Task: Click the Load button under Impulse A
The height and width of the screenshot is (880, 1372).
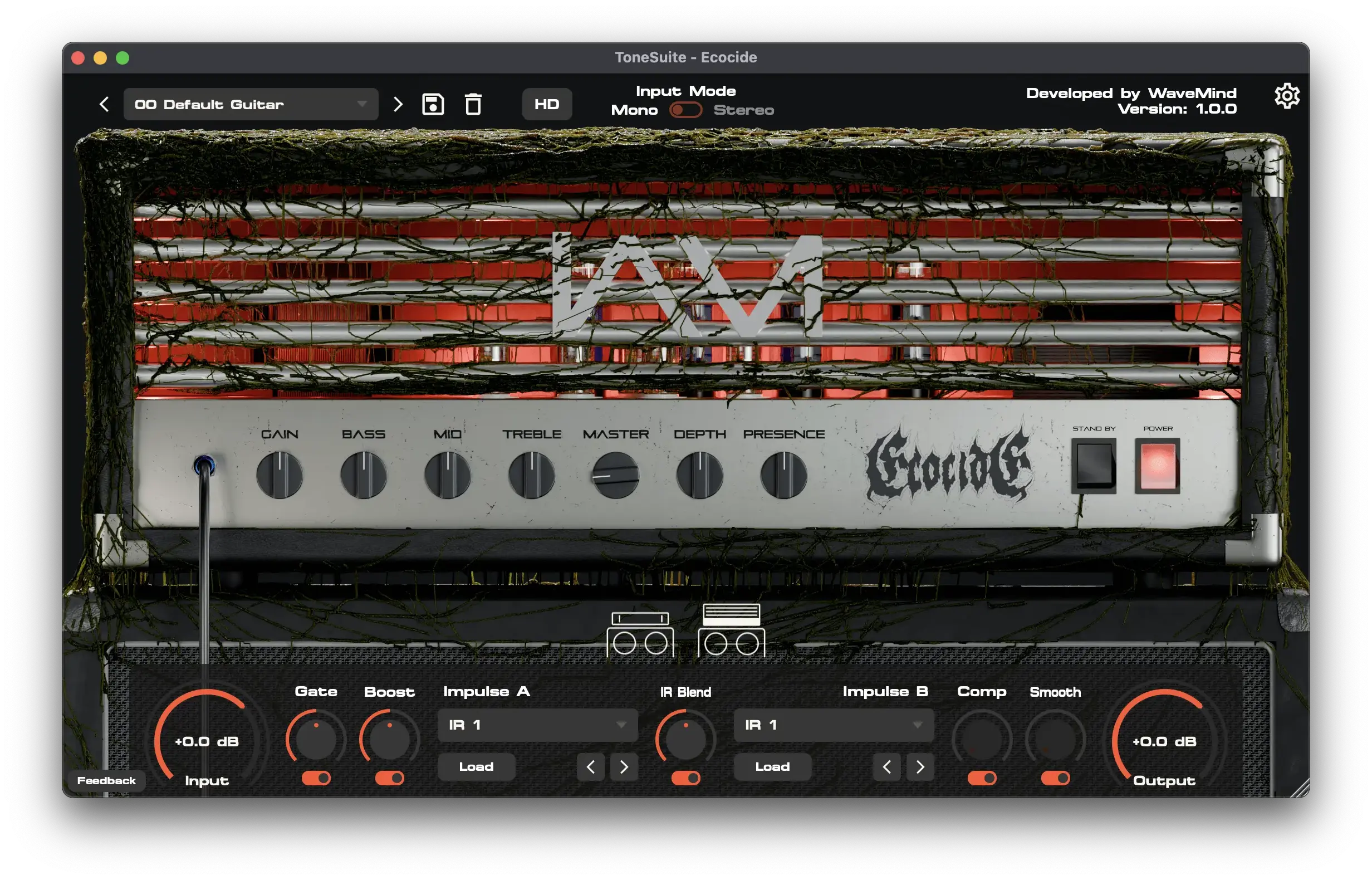Action: pyautogui.click(x=476, y=767)
